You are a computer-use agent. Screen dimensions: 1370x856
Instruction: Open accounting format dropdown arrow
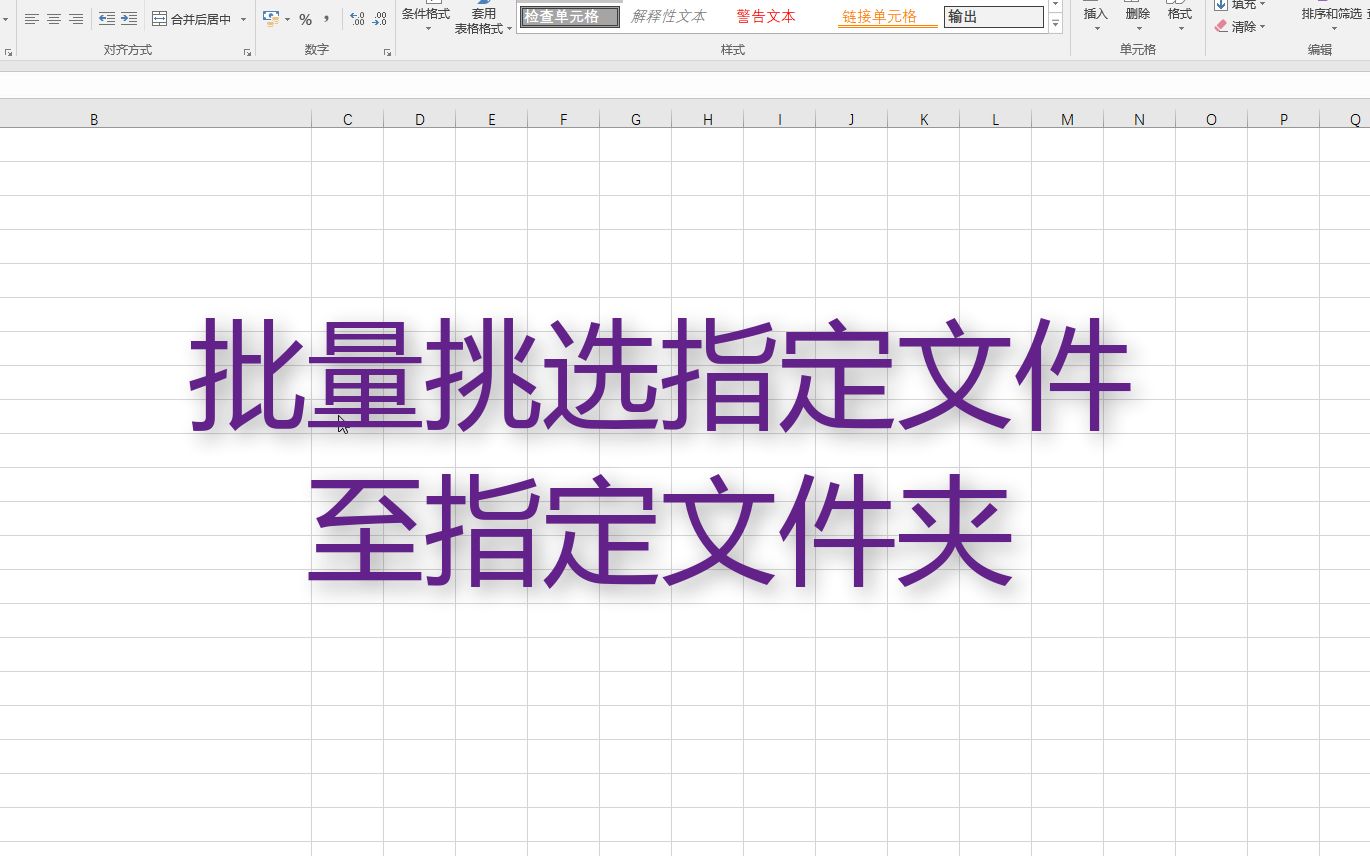(x=288, y=19)
